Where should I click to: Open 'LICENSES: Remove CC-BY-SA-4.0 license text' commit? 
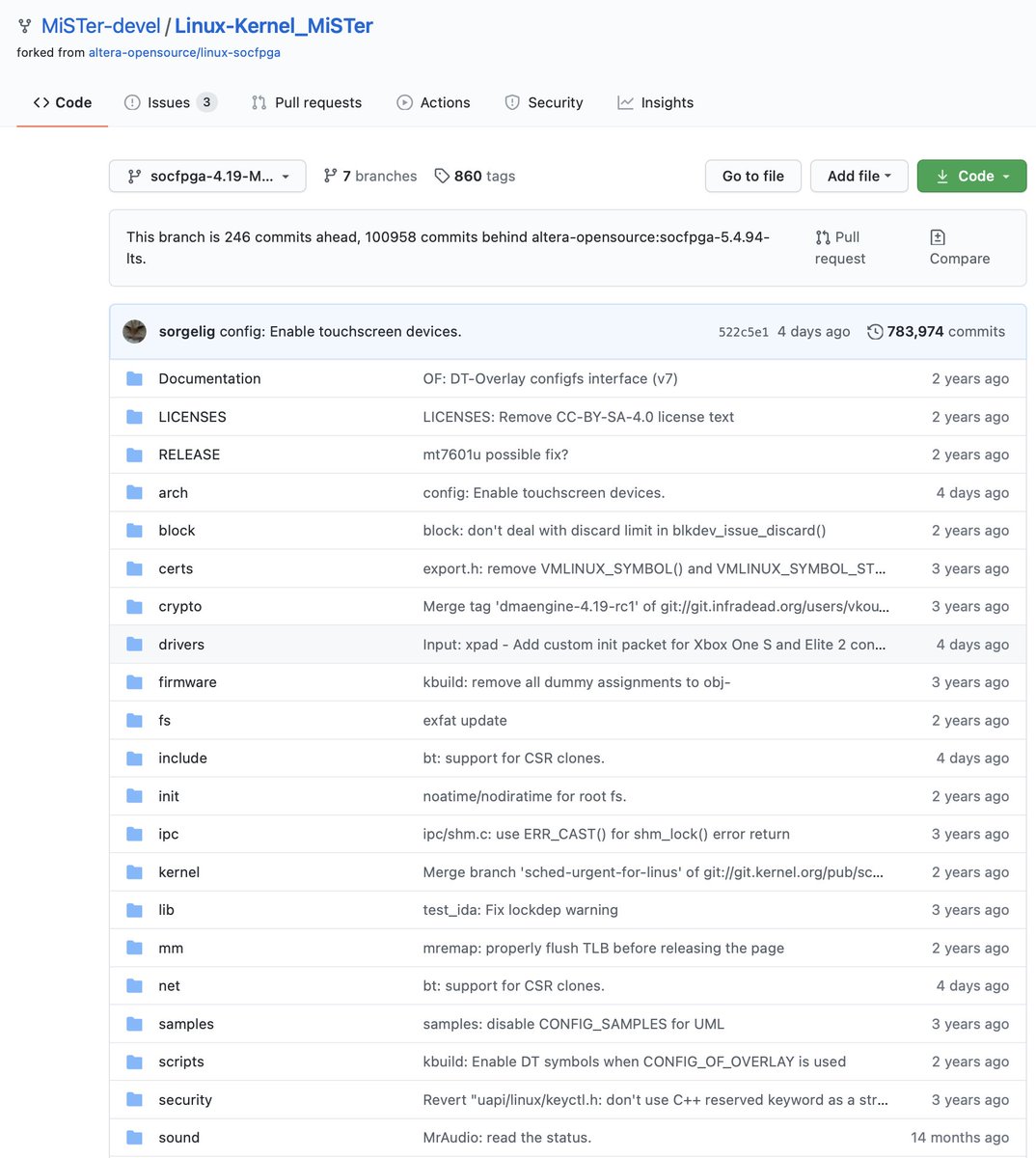tap(579, 417)
